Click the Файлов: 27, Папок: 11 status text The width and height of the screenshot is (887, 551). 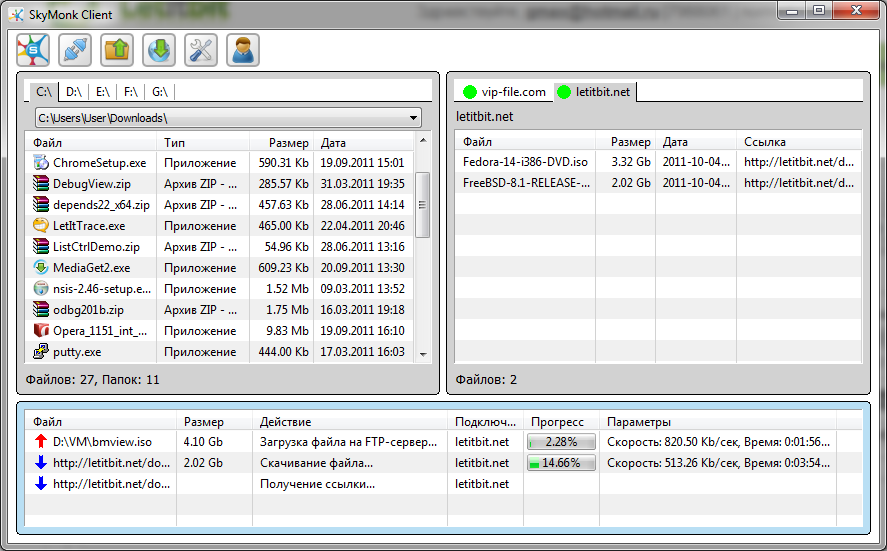tap(92, 379)
